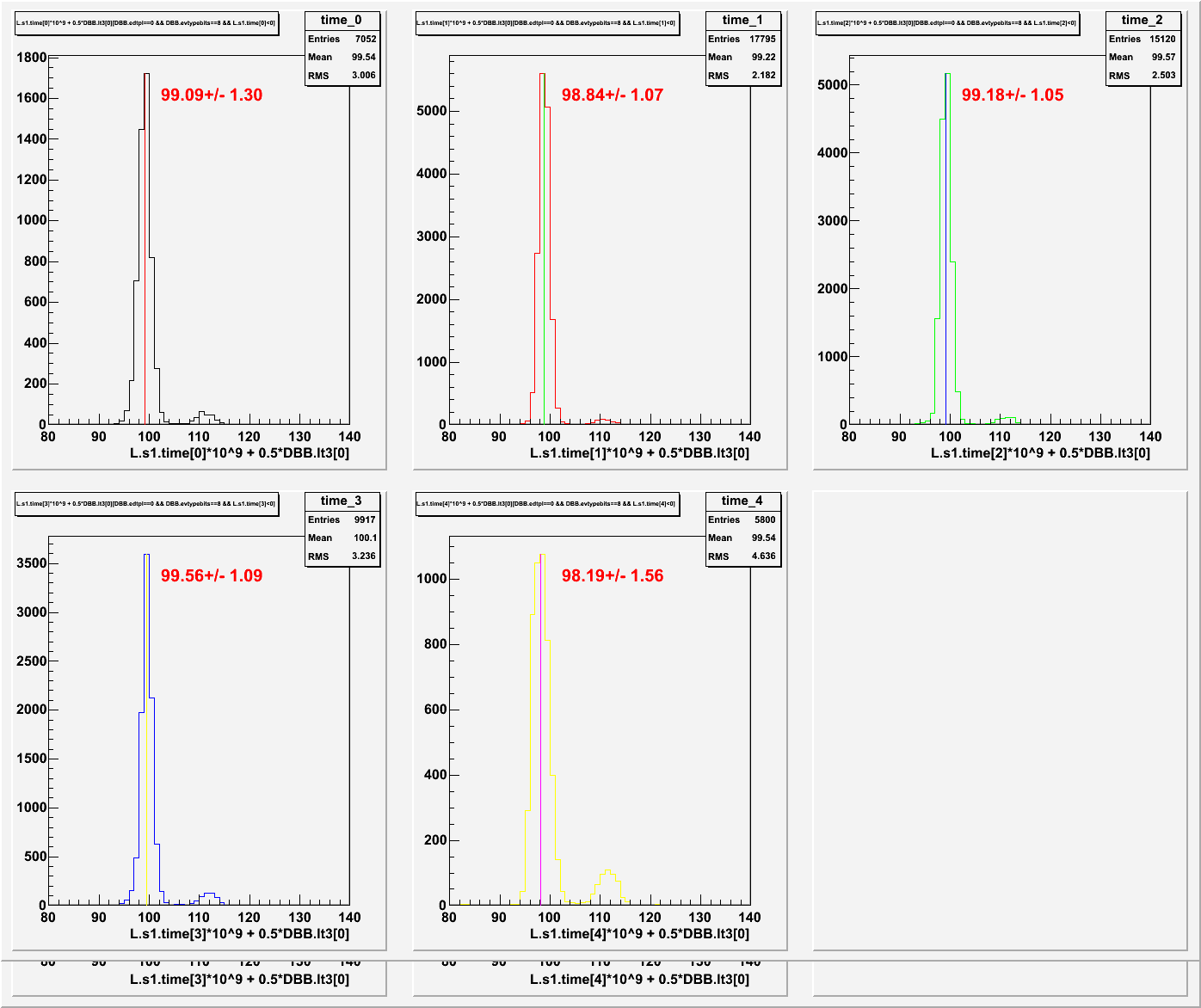Image resolution: width=1201 pixels, height=1008 pixels.
Task: Click Mean 99.22 in the time_1 stats box
Action: [x=742, y=57]
